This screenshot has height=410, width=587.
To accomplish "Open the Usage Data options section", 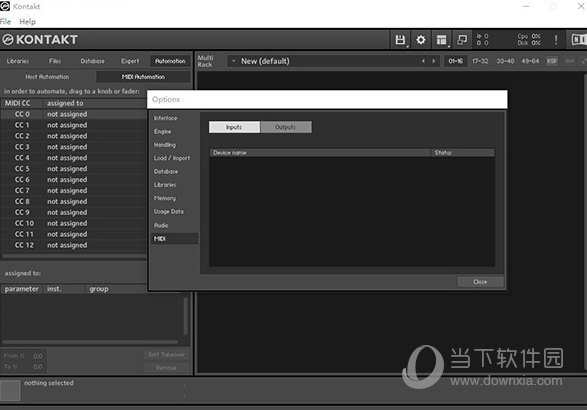I will coord(174,212).
